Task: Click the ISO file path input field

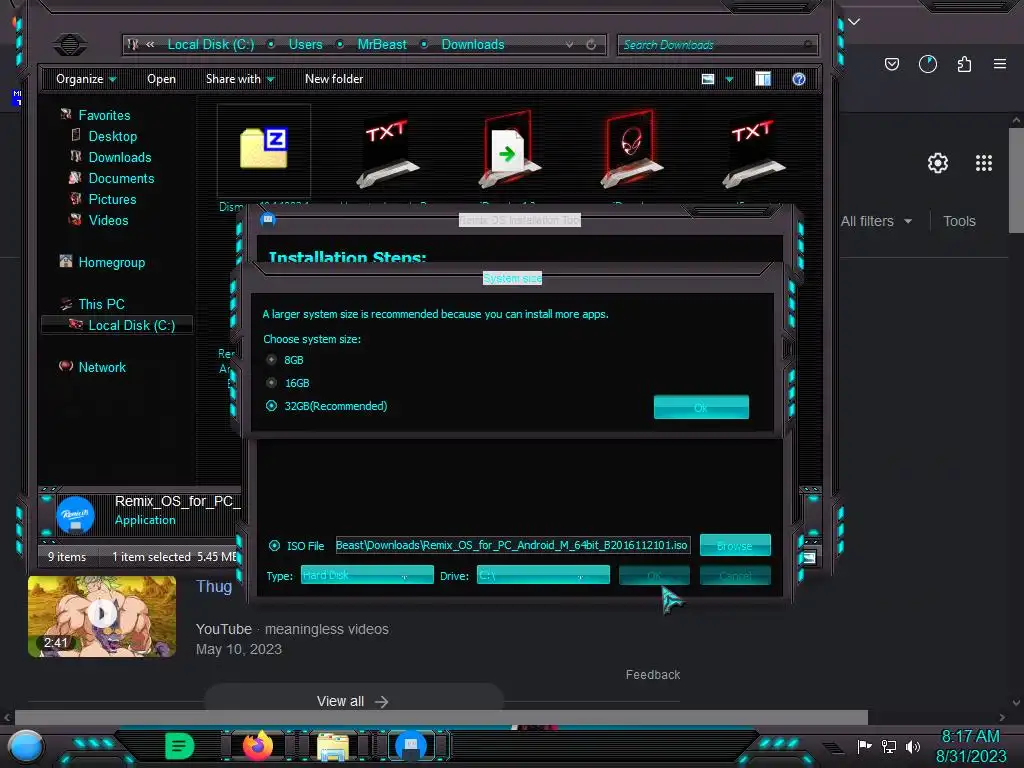Action: click(x=513, y=545)
